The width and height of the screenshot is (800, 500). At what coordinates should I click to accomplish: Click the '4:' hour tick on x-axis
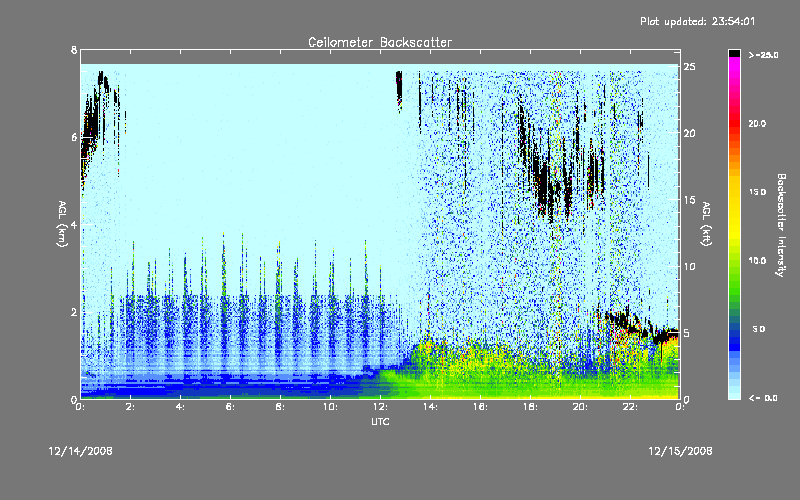pos(181,407)
